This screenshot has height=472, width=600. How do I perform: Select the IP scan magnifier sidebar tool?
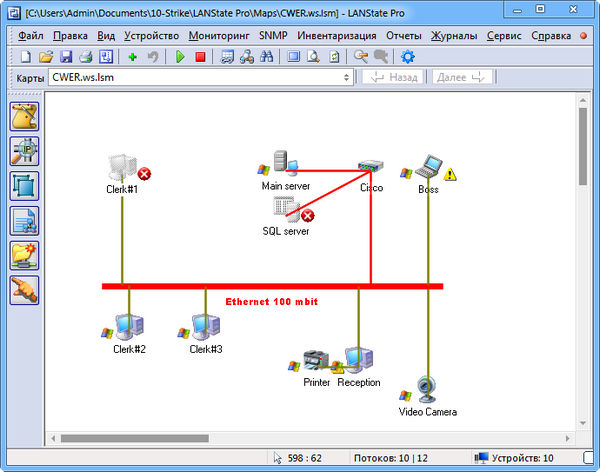point(24,151)
